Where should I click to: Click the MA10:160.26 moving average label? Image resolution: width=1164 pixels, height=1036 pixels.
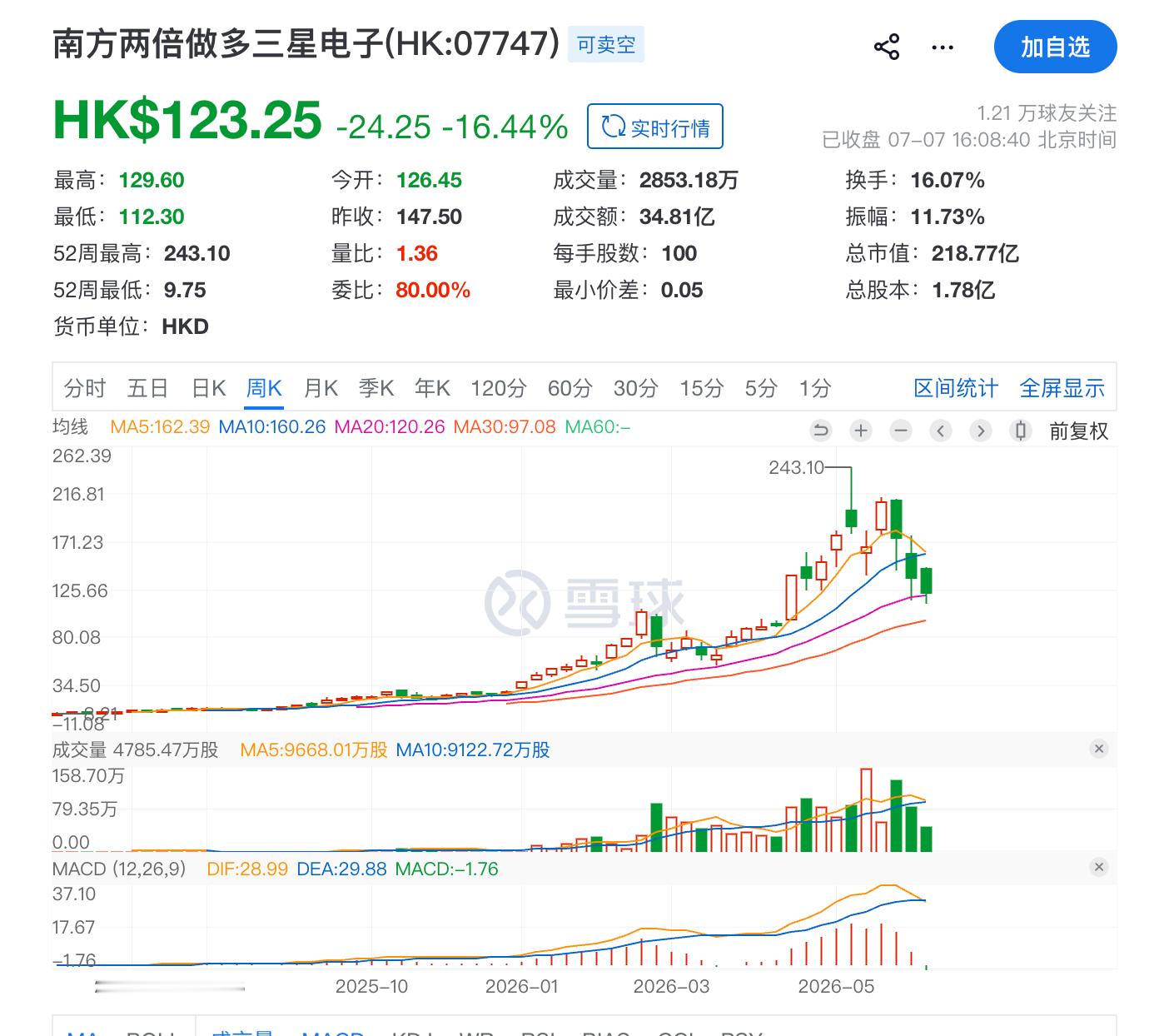(271, 427)
